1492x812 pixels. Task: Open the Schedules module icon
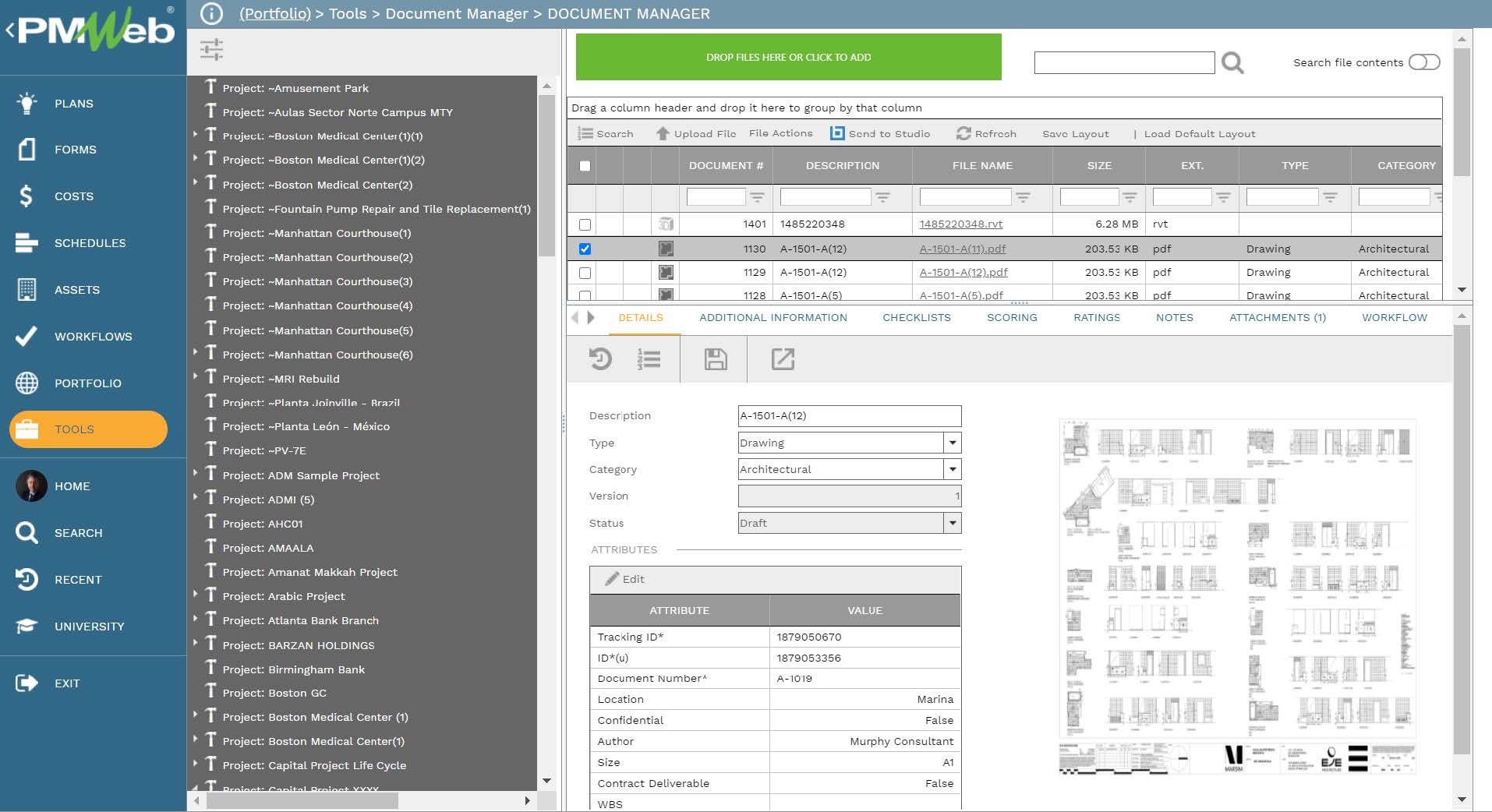(27, 242)
